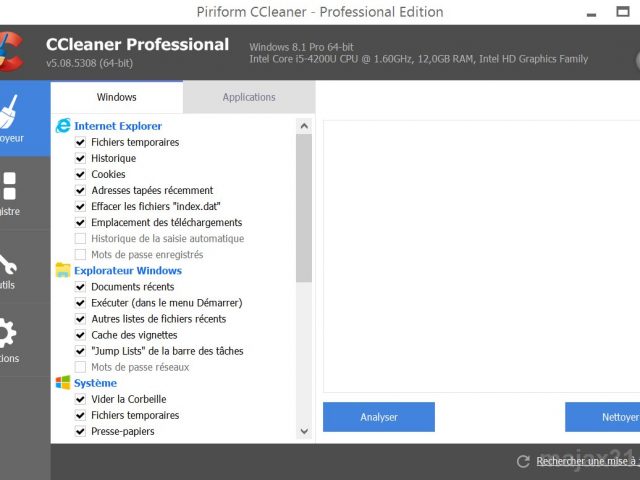Image resolution: width=640 pixels, height=480 pixels.
Task: Click the CCleaner logo in header
Action: click(11, 51)
